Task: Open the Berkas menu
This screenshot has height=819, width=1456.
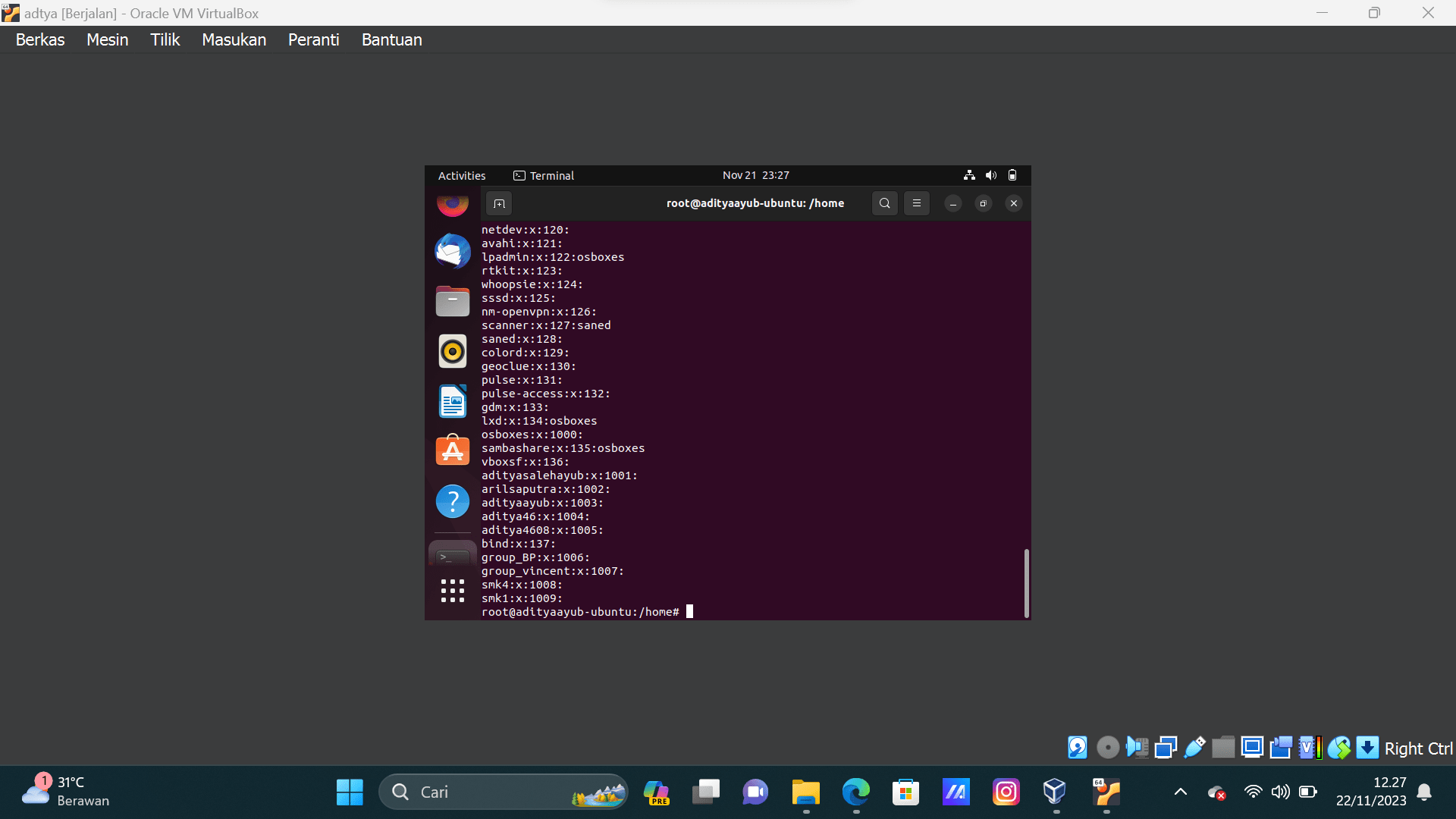Action: click(40, 39)
